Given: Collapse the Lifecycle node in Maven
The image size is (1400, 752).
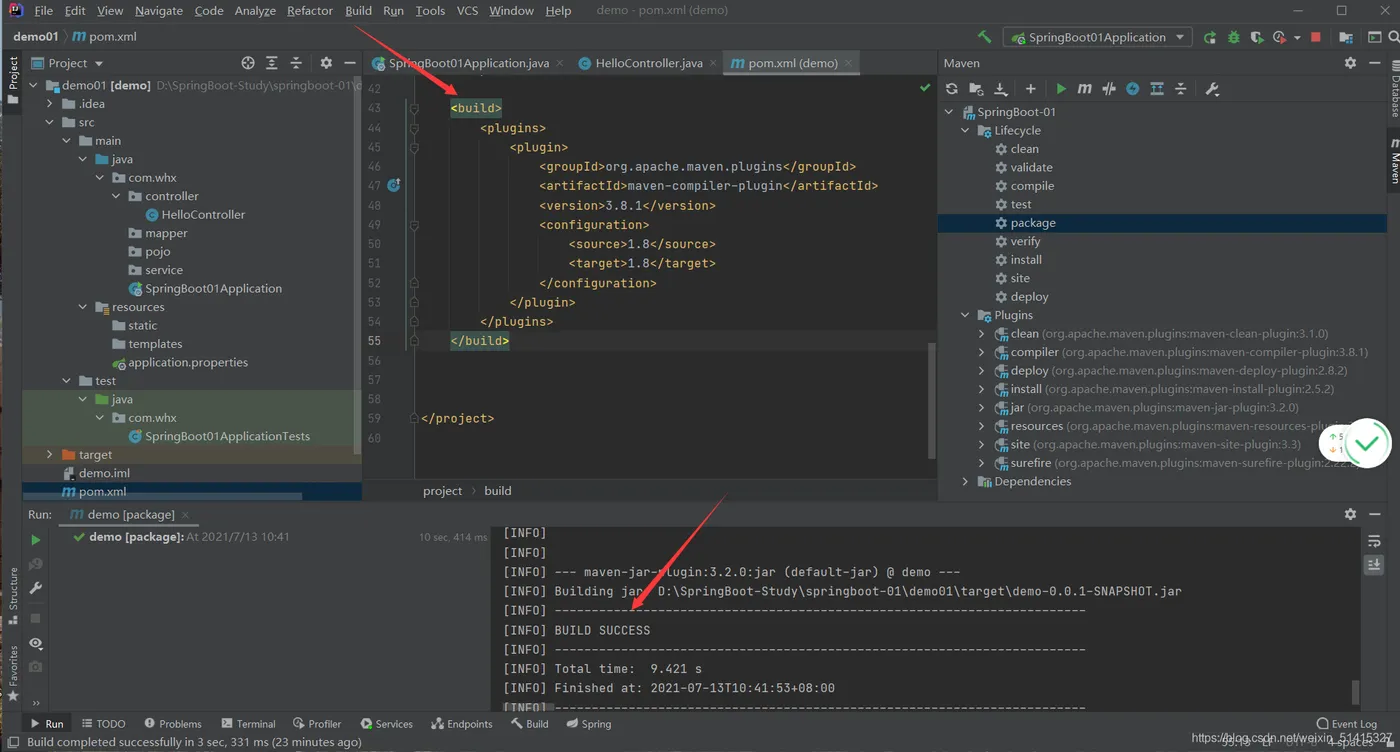Looking at the screenshot, I should pos(965,131).
